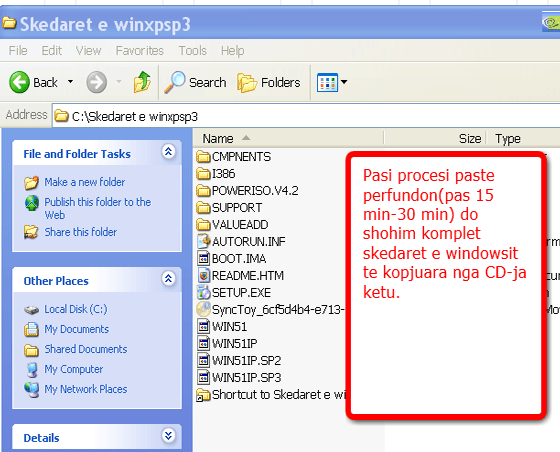Open the Help menu
The image size is (560, 452).
pyautogui.click(x=232, y=50)
